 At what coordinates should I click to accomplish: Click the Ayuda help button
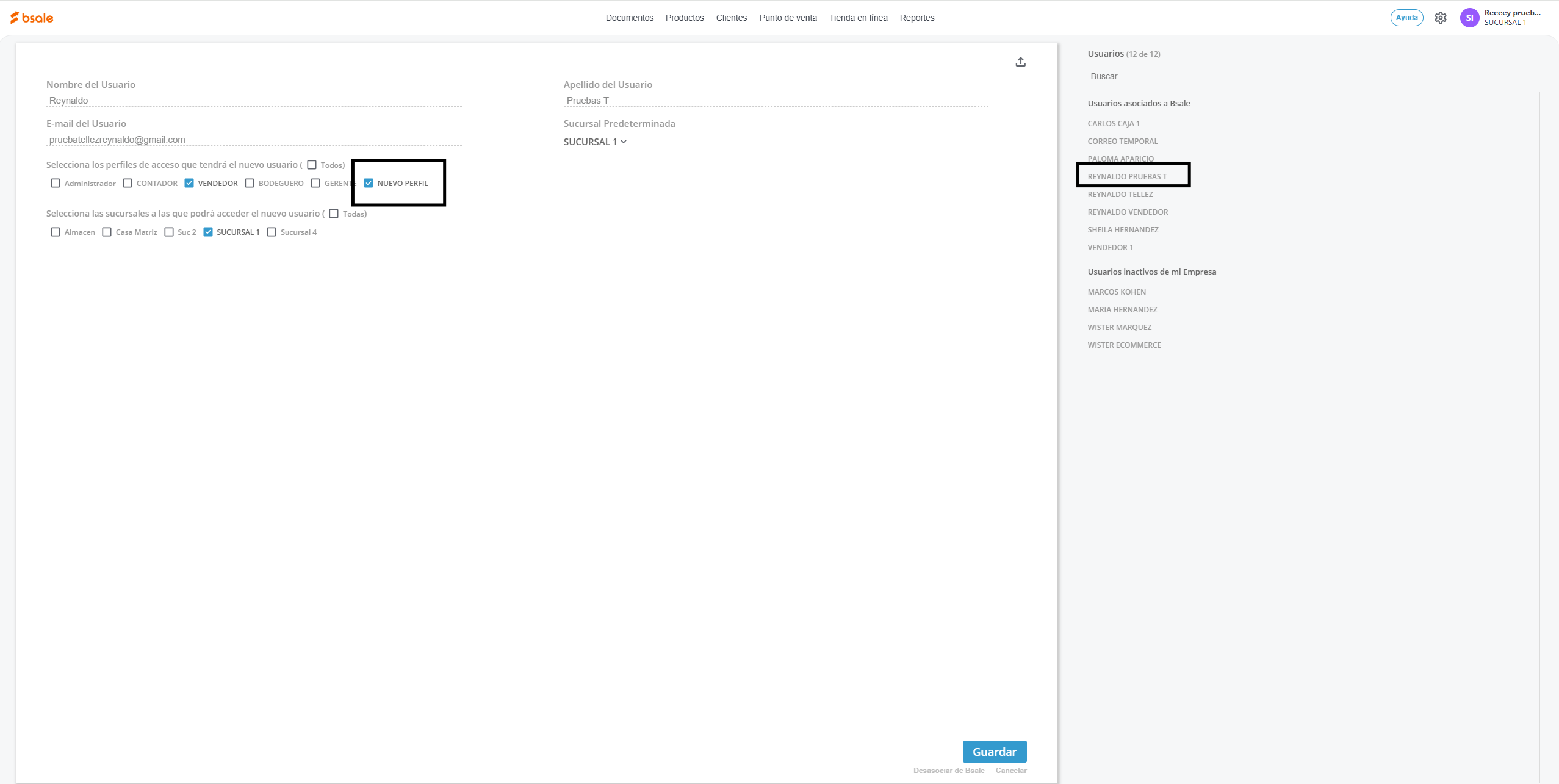pos(1406,18)
